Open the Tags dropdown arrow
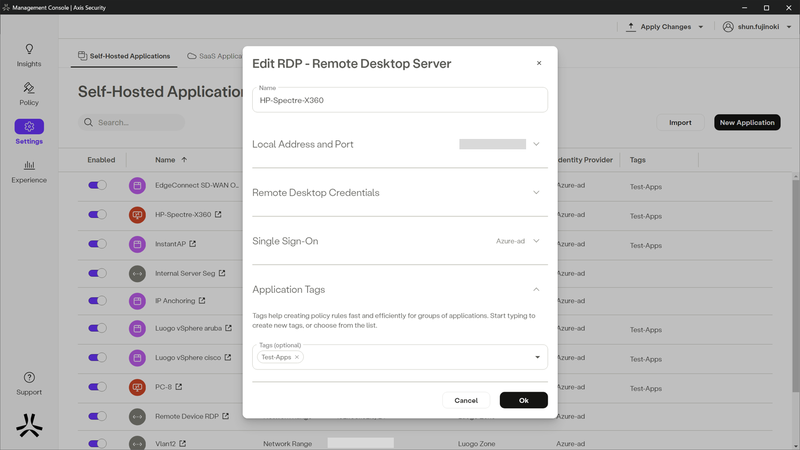This screenshot has height=450, width=800. point(537,357)
